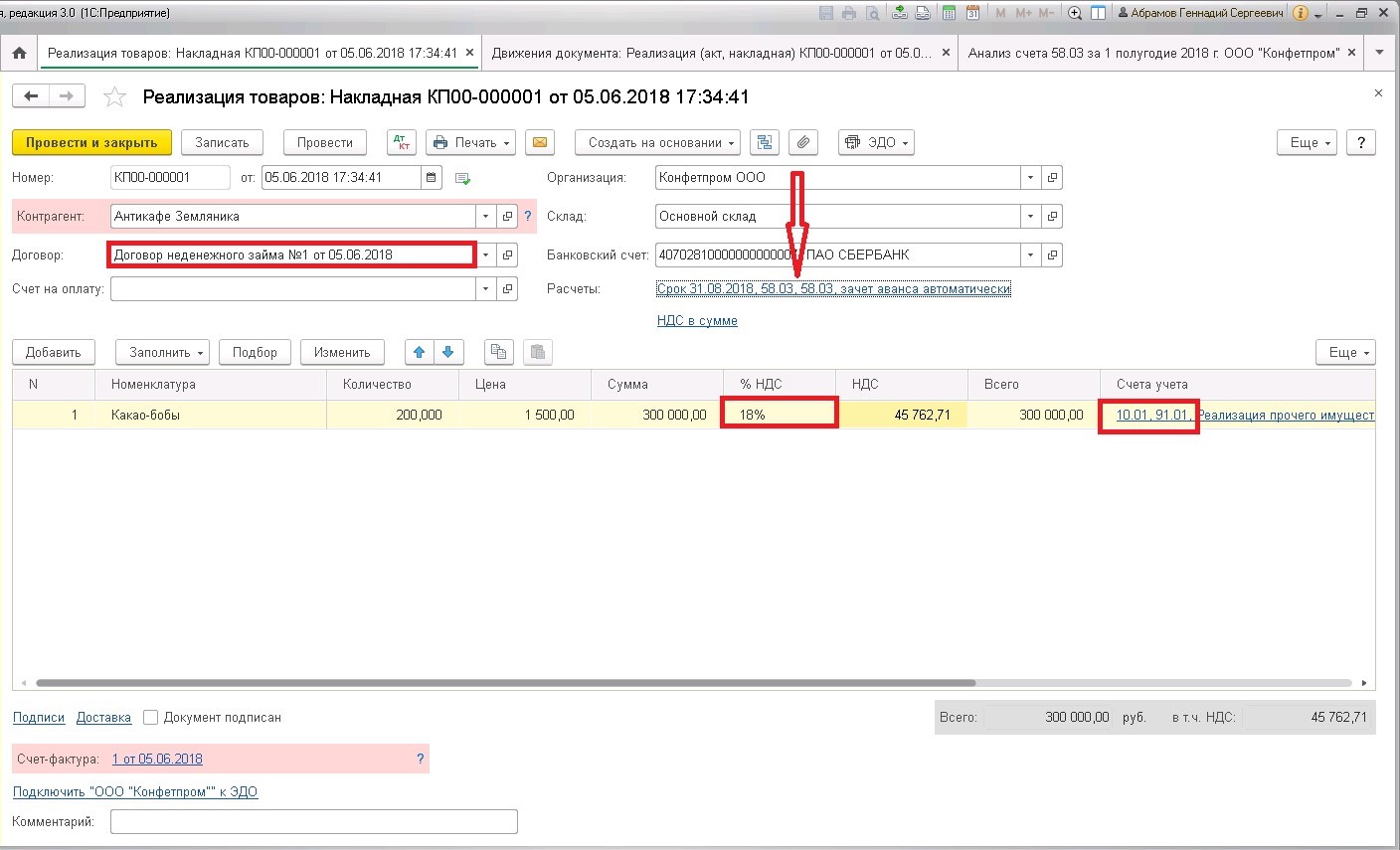Toggle the Документ подписан checkbox
The image size is (1400, 850).
(151, 717)
